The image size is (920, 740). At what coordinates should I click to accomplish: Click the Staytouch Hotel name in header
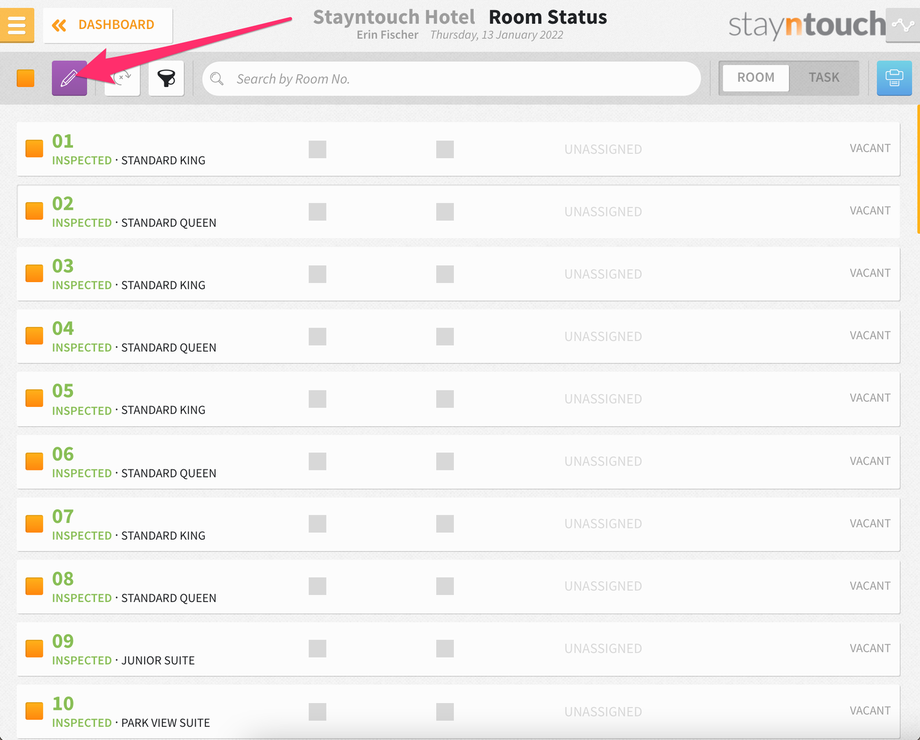pos(394,17)
